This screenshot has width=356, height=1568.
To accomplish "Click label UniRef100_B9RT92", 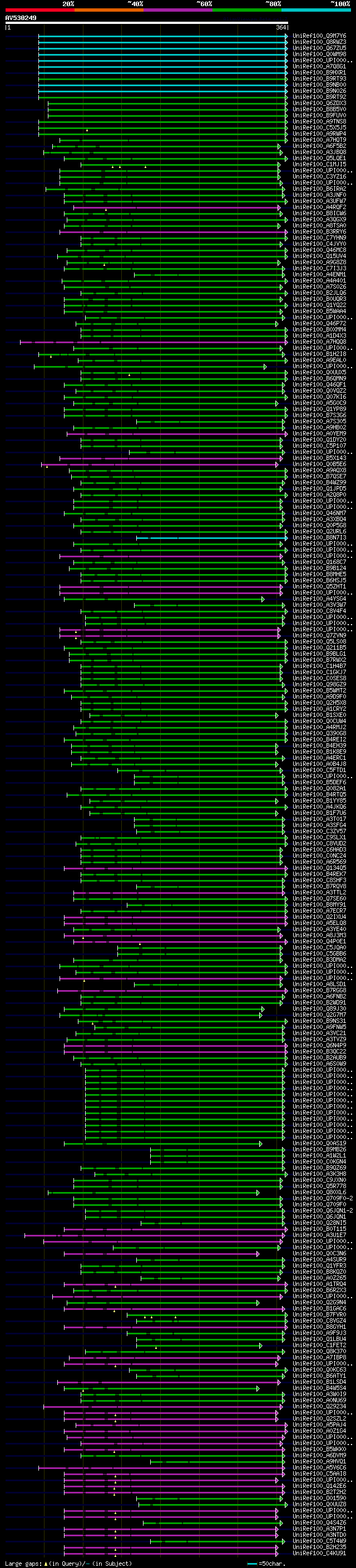I will pyautogui.click(x=319, y=97).
